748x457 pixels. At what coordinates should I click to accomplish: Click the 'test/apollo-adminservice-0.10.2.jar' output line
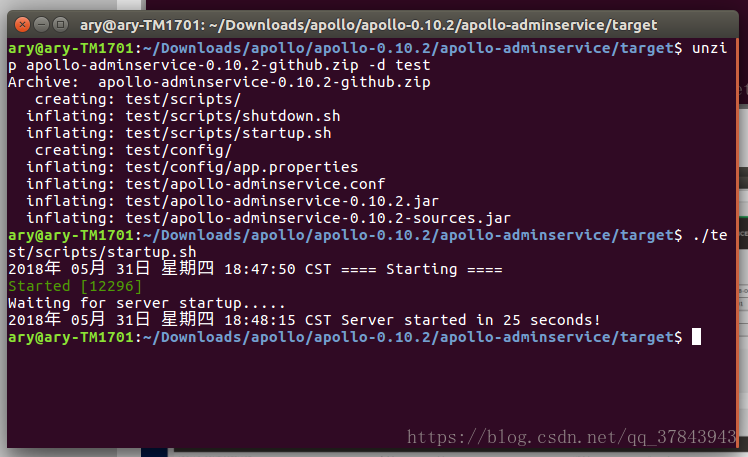point(232,201)
